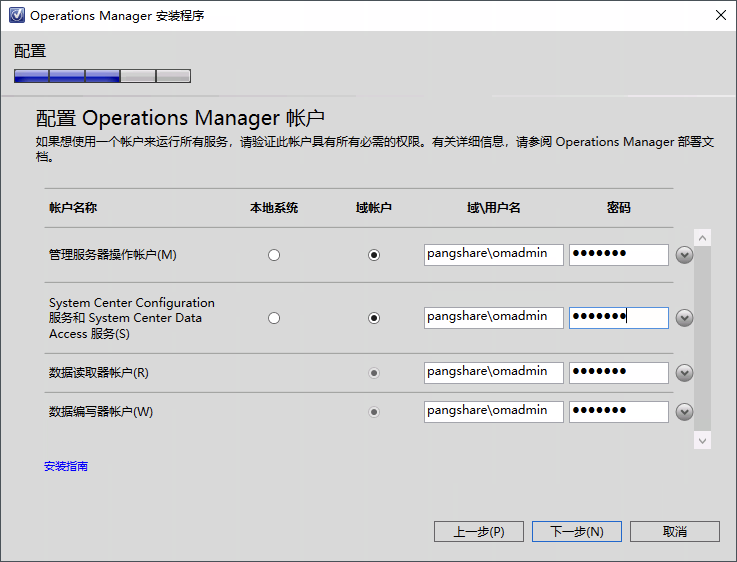Click the 数据读取器帐户(R) label
The width and height of the screenshot is (737, 562).
pos(99,373)
